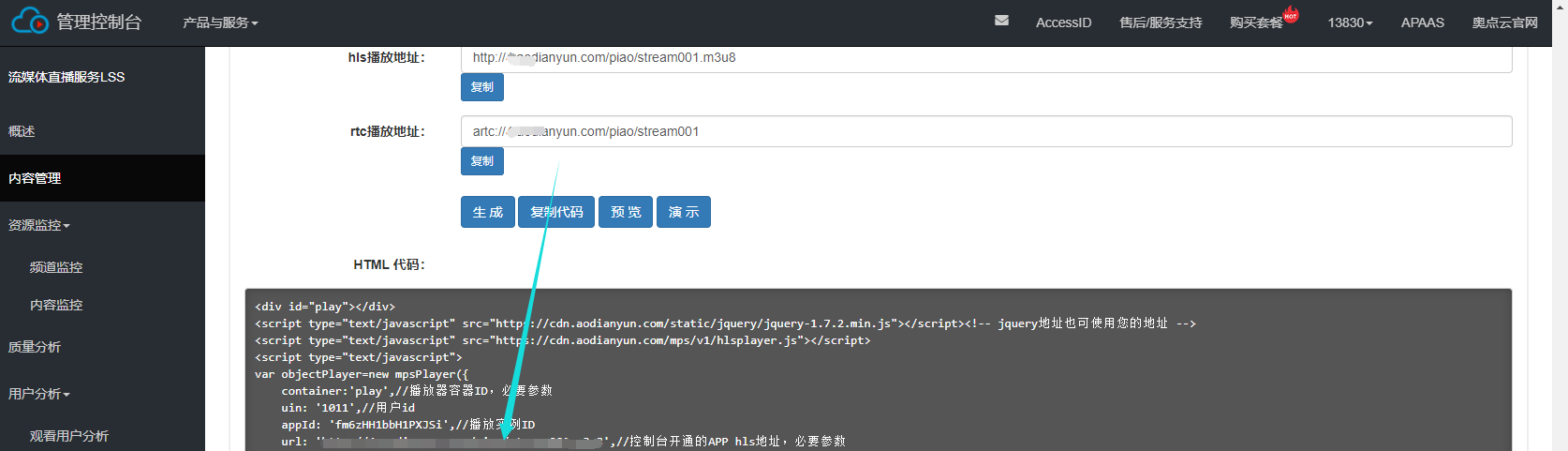Viewport: 1568px width, 451px height.
Task: Click the HOT badge on 购买套餐
Action: (1291, 15)
